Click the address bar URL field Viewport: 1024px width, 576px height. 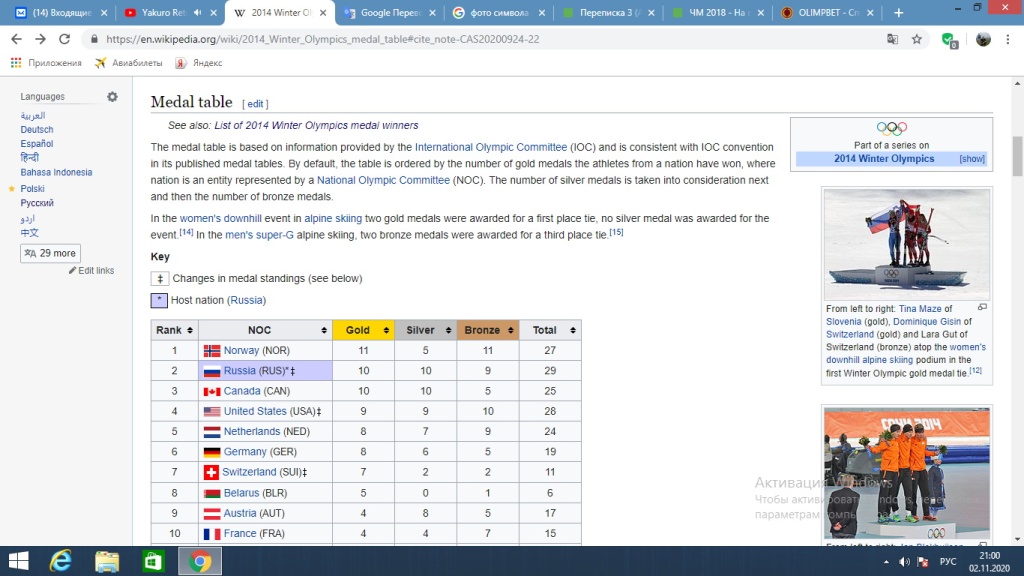point(483,39)
